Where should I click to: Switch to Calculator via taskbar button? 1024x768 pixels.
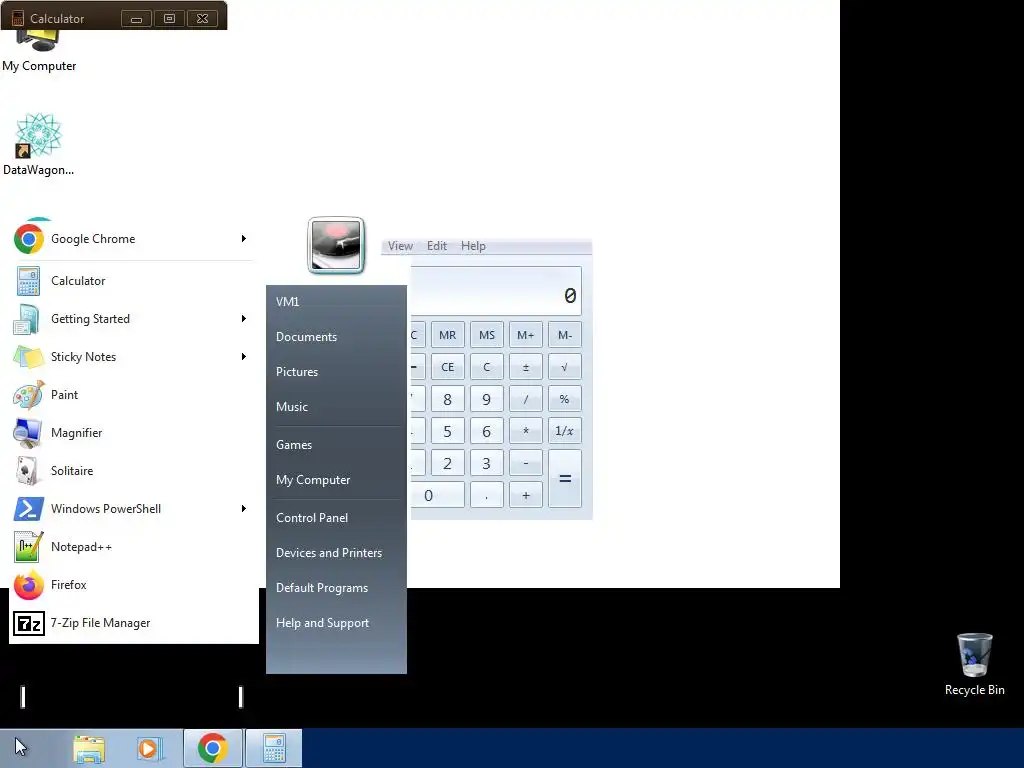pyautogui.click(x=274, y=748)
